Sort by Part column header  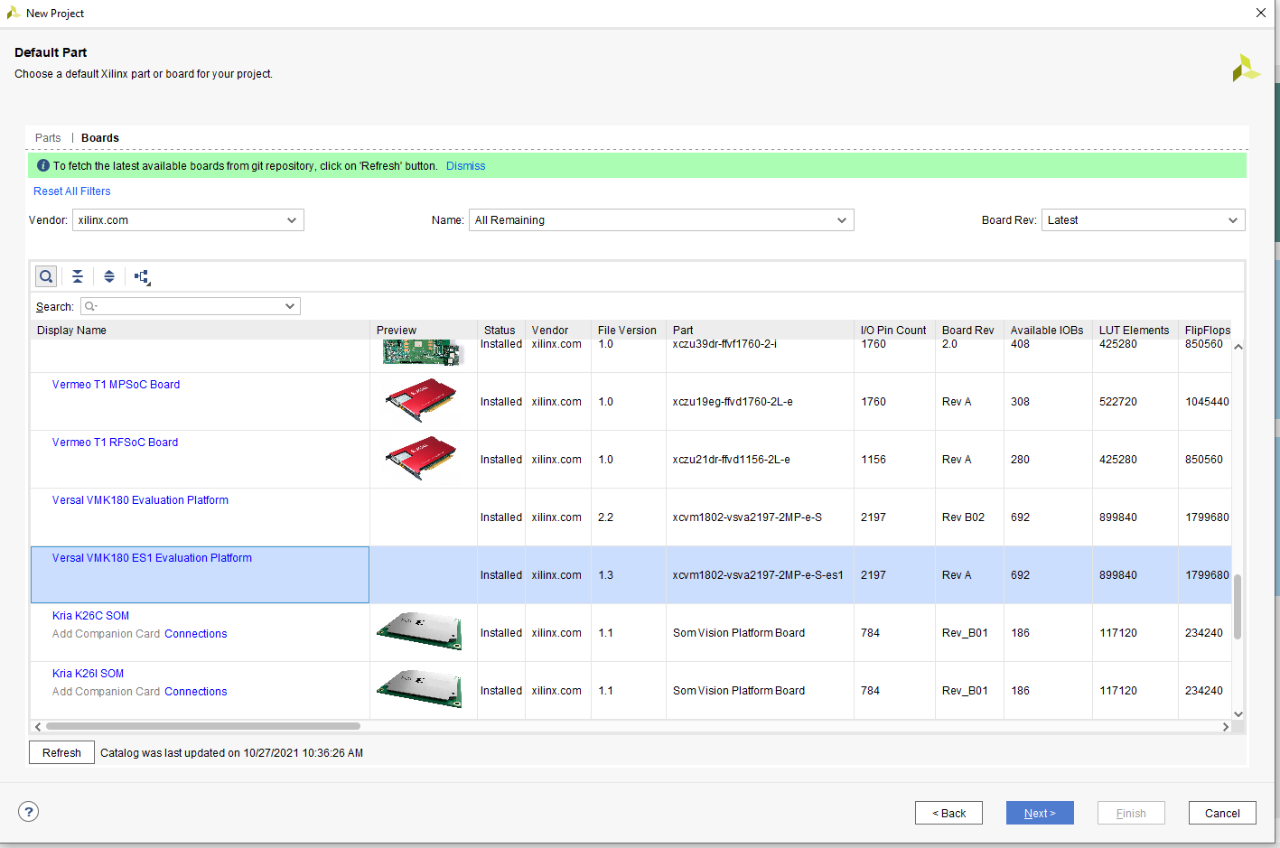(760, 330)
